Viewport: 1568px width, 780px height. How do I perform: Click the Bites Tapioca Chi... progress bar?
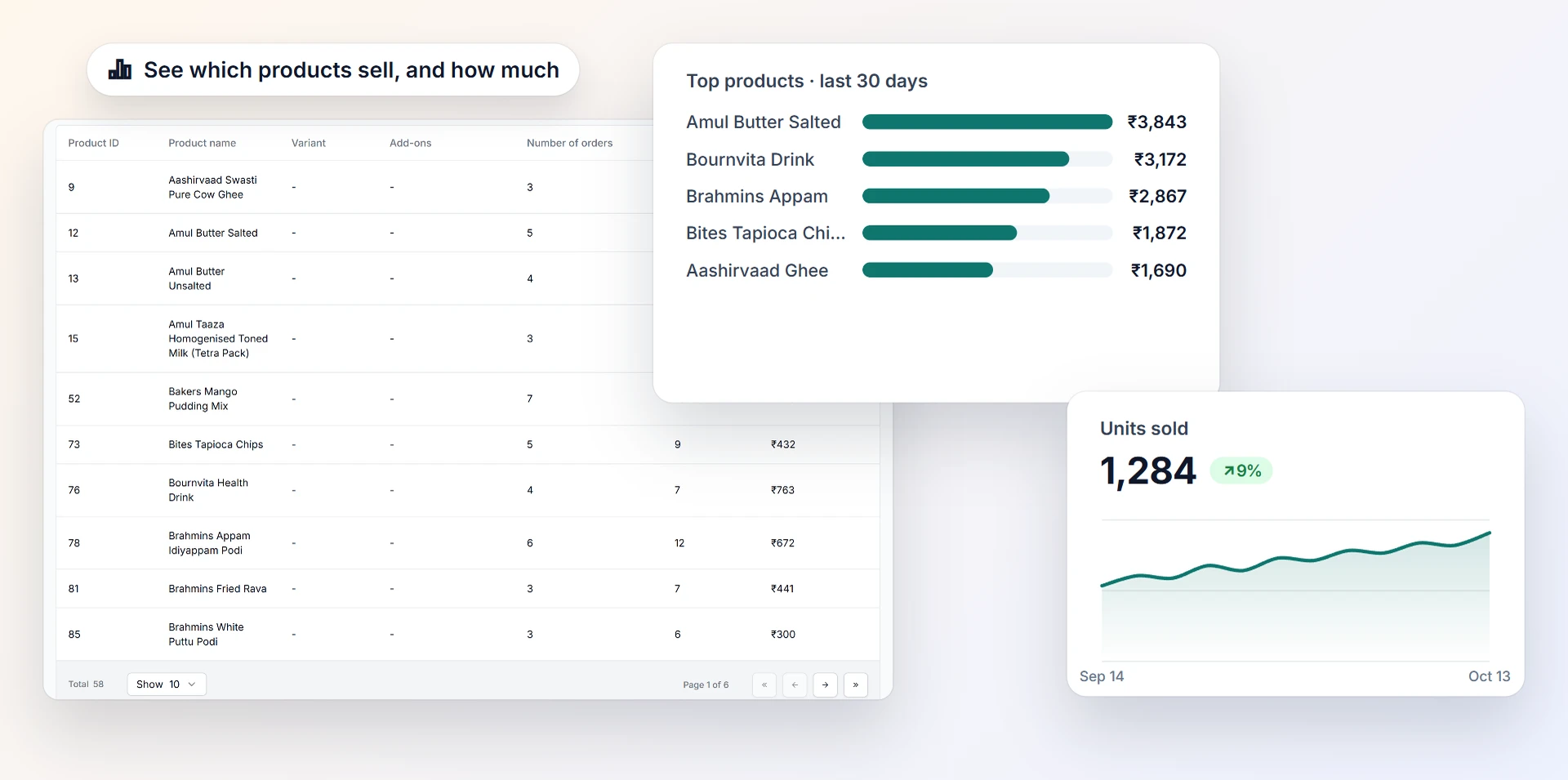coord(987,233)
